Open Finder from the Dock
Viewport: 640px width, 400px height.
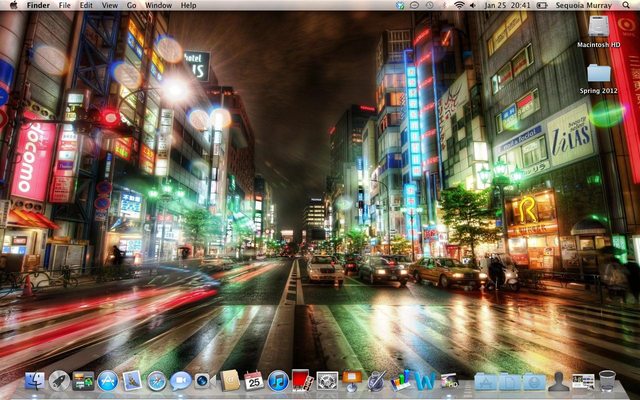(35, 381)
